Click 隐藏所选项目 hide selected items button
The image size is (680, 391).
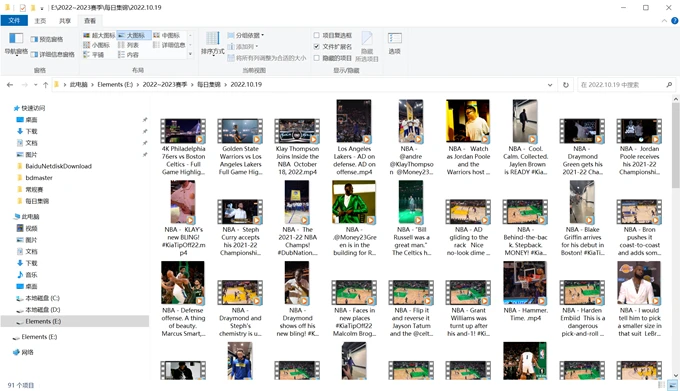(x=367, y=46)
